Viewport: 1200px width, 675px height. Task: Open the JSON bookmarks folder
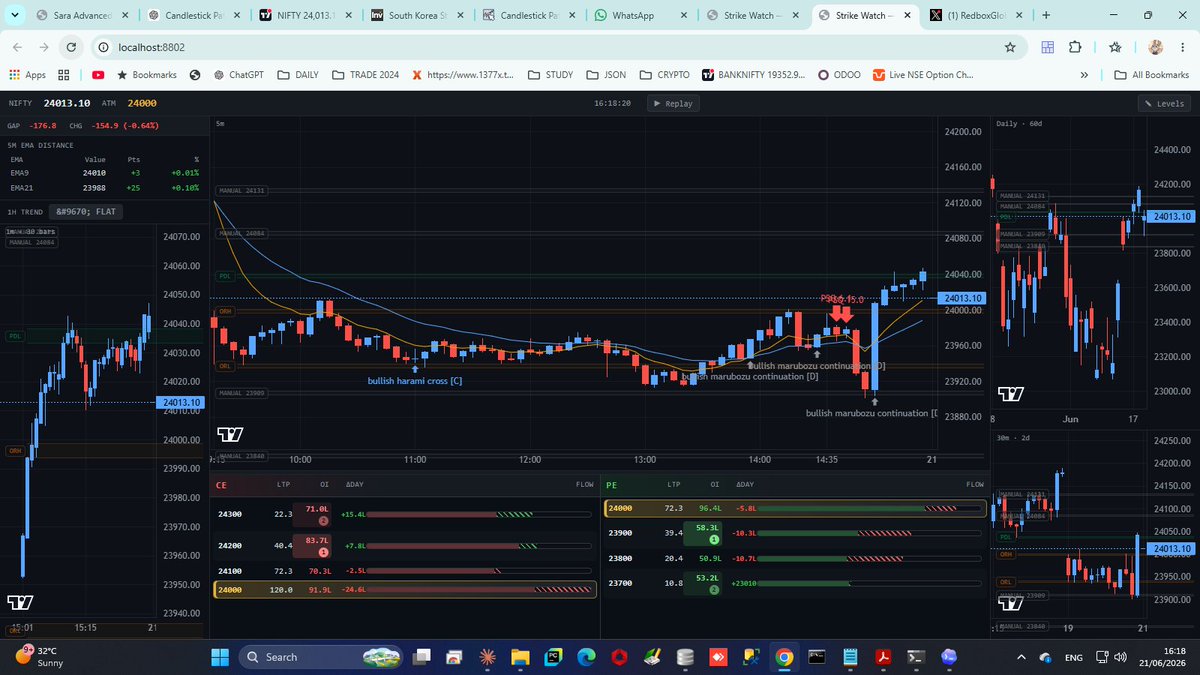pyautogui.click(x=606, y=75)
